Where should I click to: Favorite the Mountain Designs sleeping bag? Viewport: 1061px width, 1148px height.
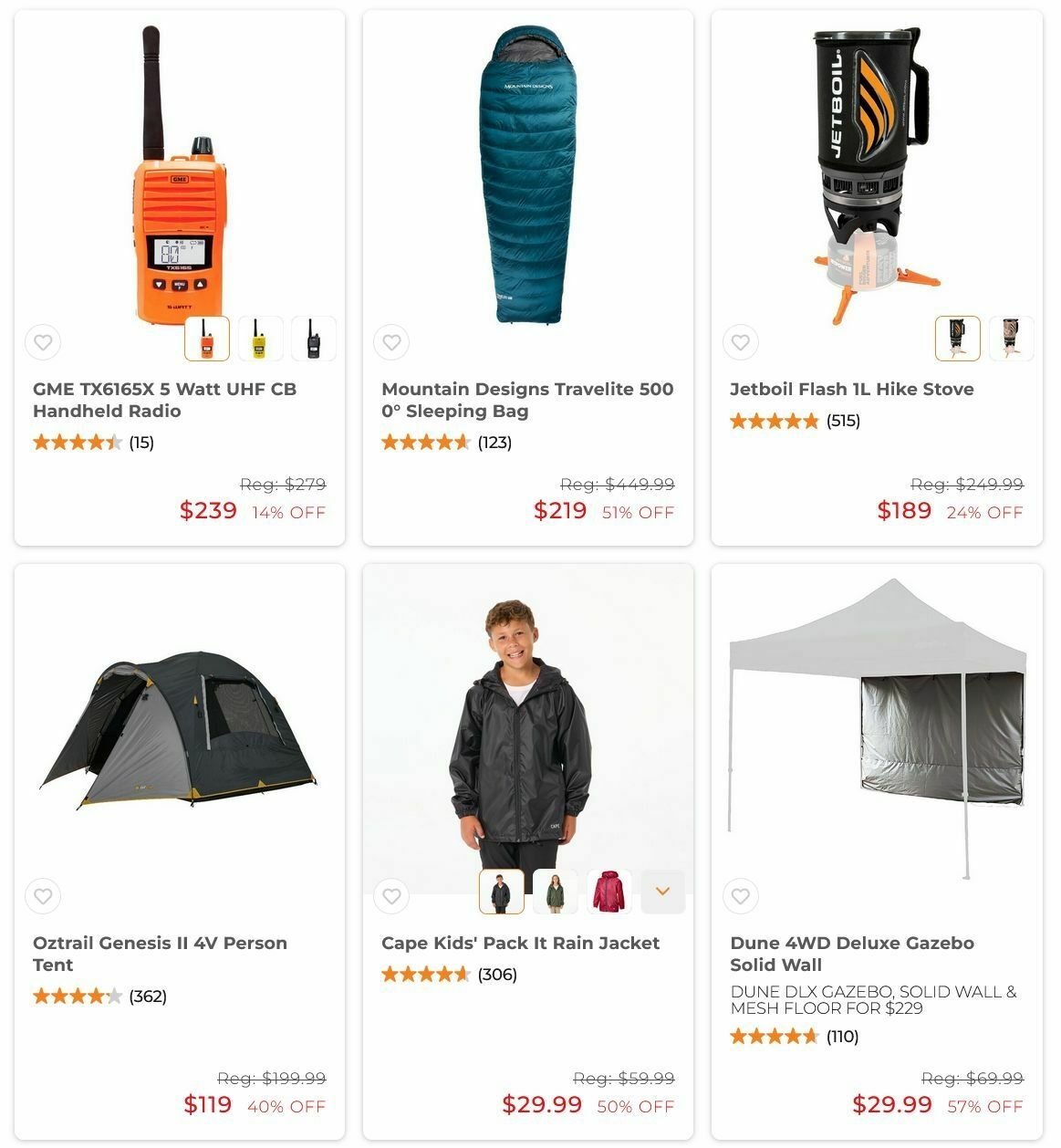pos(391,342)
